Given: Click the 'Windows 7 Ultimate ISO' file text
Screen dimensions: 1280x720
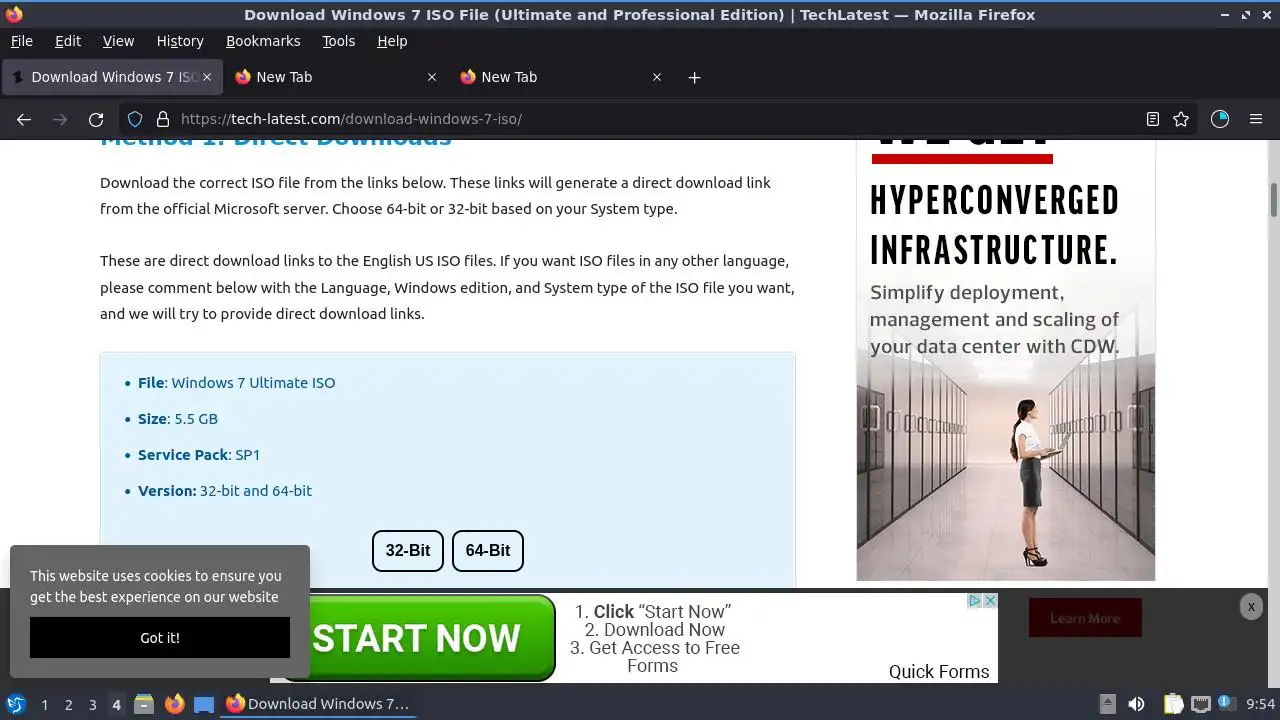Looking at the screenshot, I should tap(253, 383).
